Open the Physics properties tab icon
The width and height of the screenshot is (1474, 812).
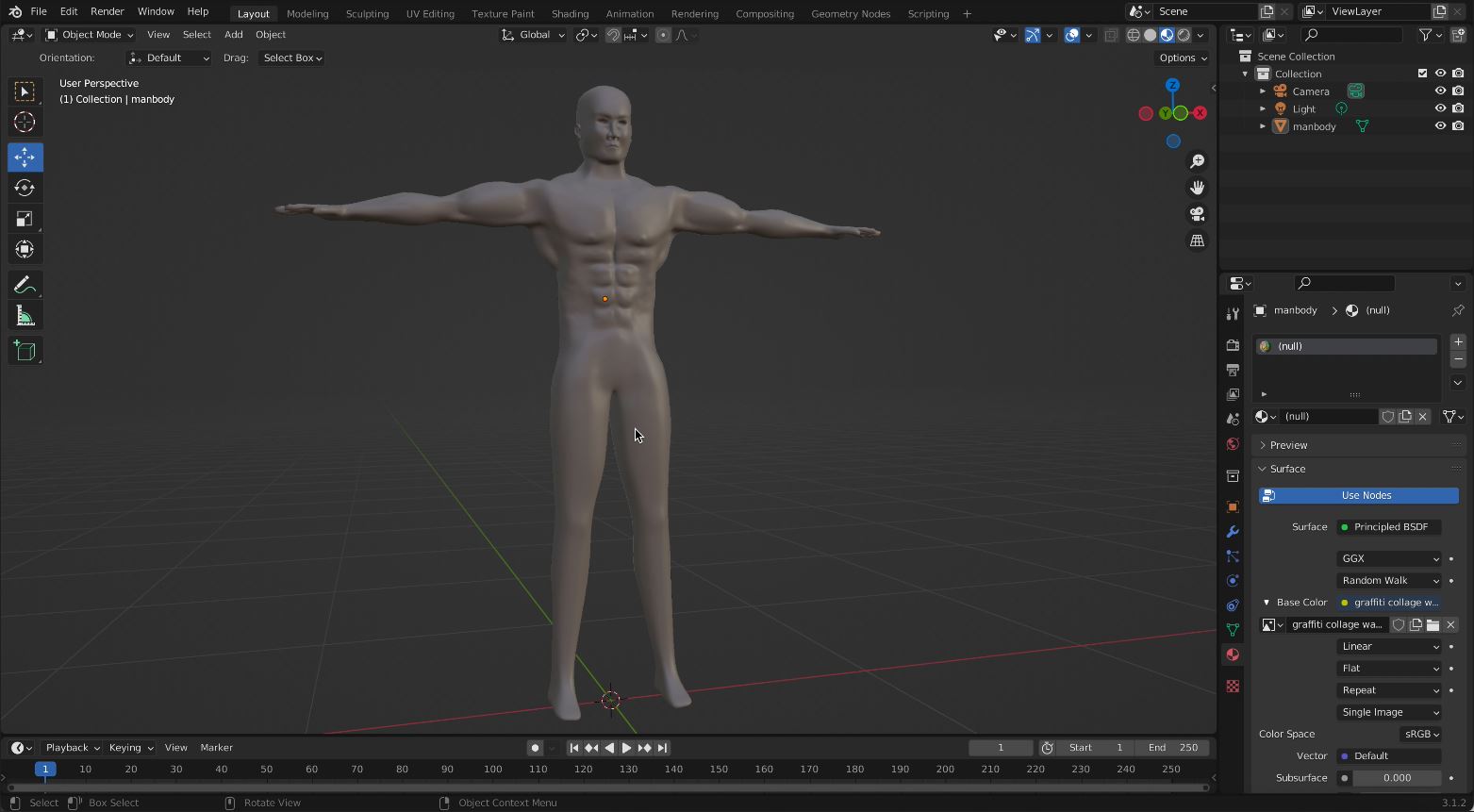click(x=1233, y=581)
